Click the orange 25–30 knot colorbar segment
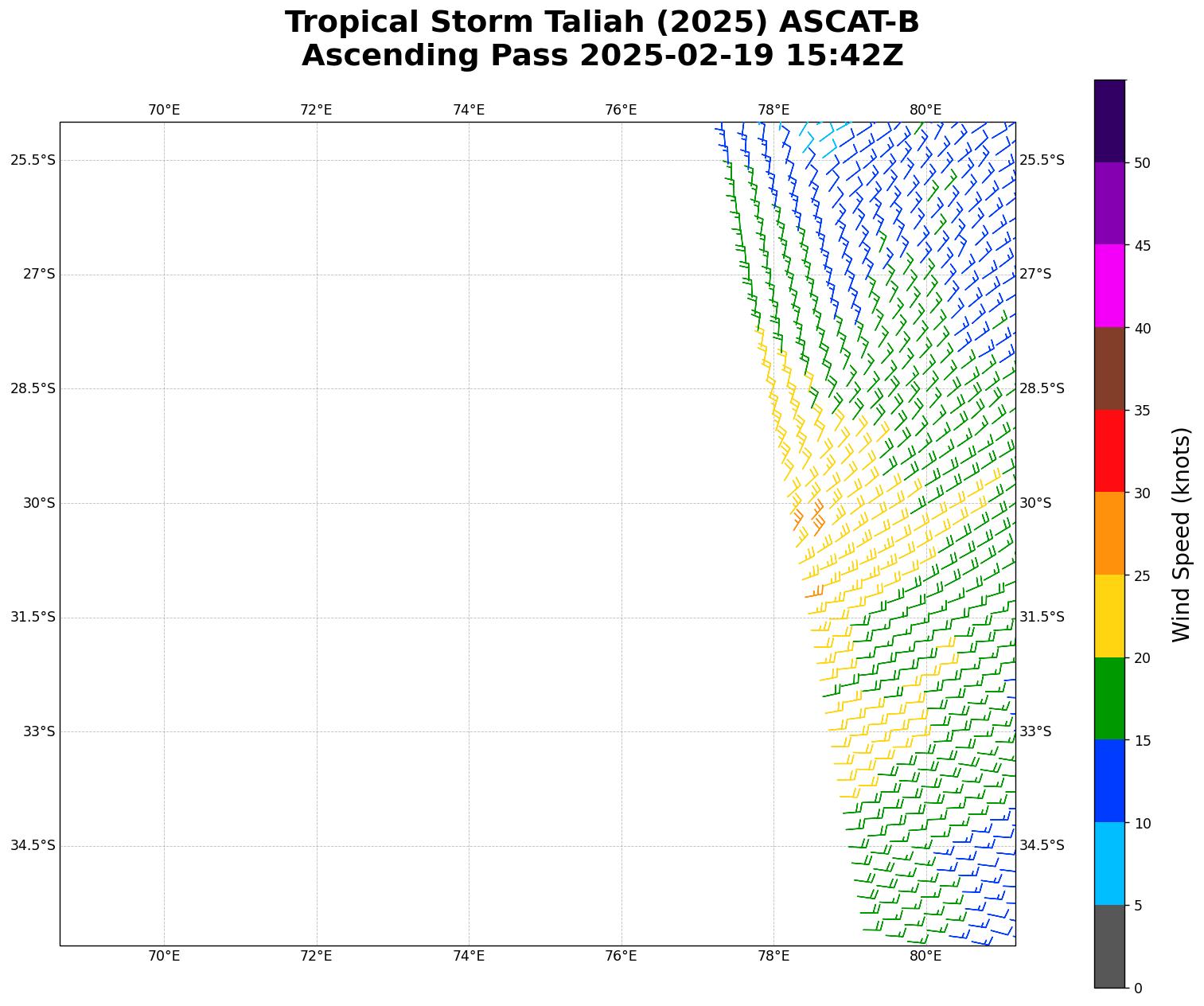This screenshot has height=1006, width=1204. click(x=1109, y=533)
